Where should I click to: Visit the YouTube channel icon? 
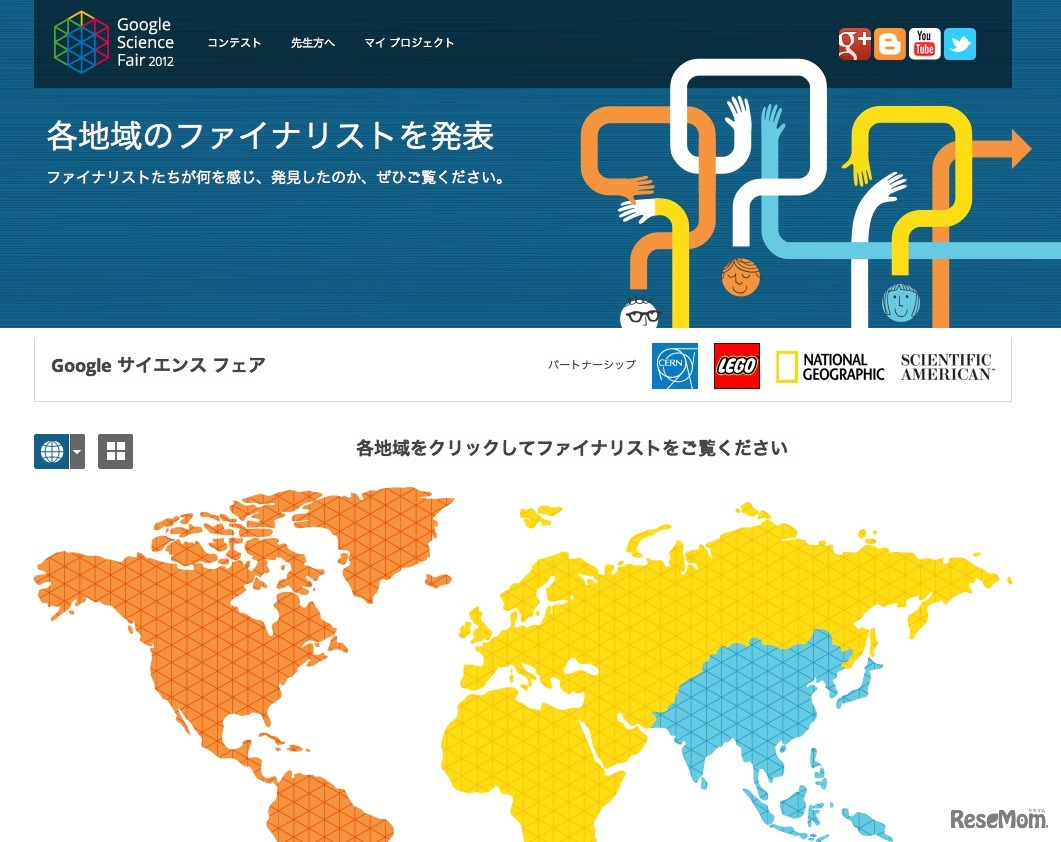[x=923, y=44]
